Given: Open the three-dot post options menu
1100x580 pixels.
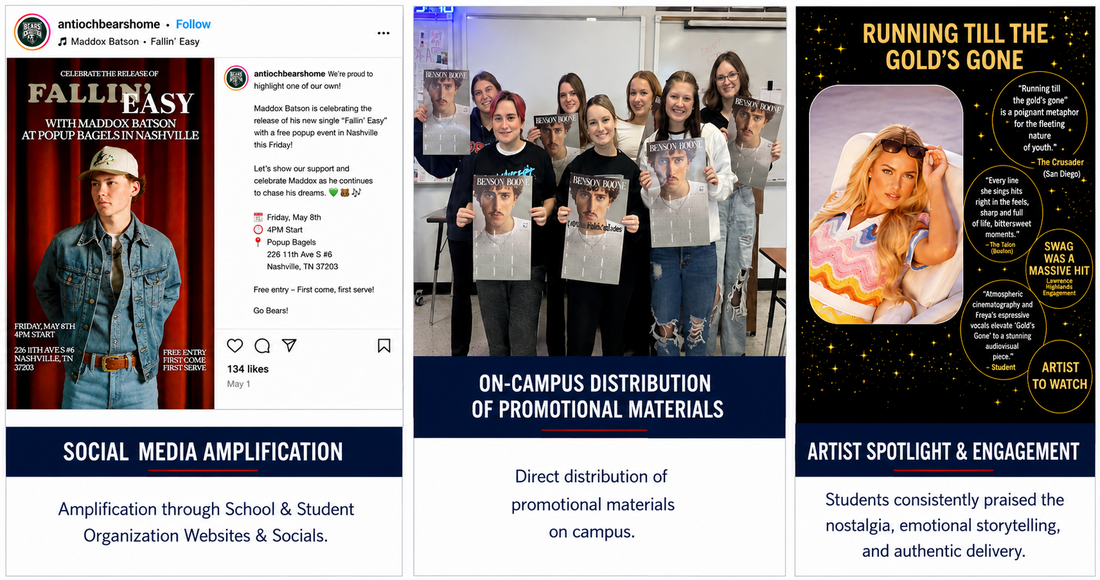Looking at the screenshot, I should (383, 33).
